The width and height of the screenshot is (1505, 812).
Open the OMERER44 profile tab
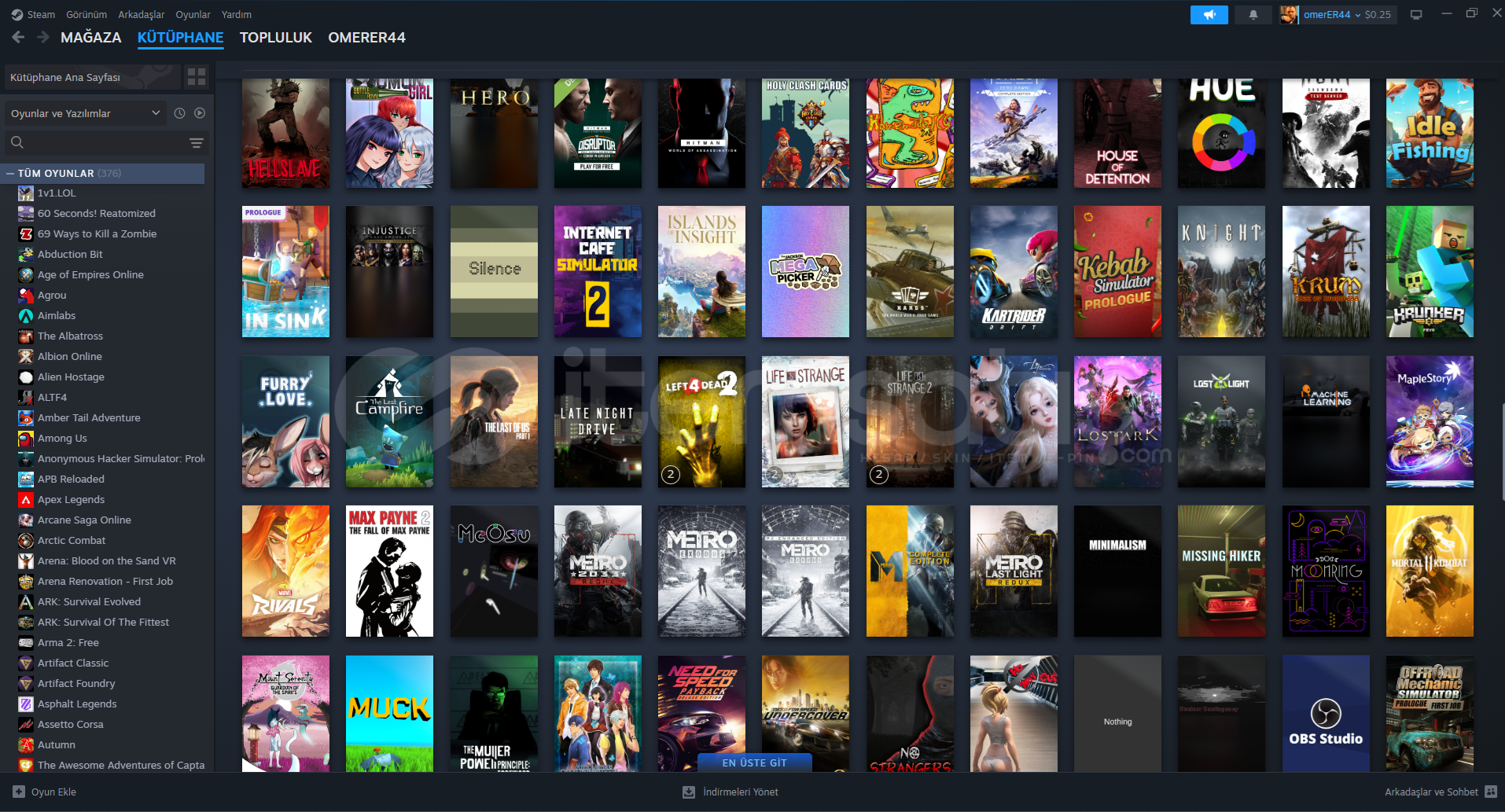pyautogui.click(x=367, y=37)
